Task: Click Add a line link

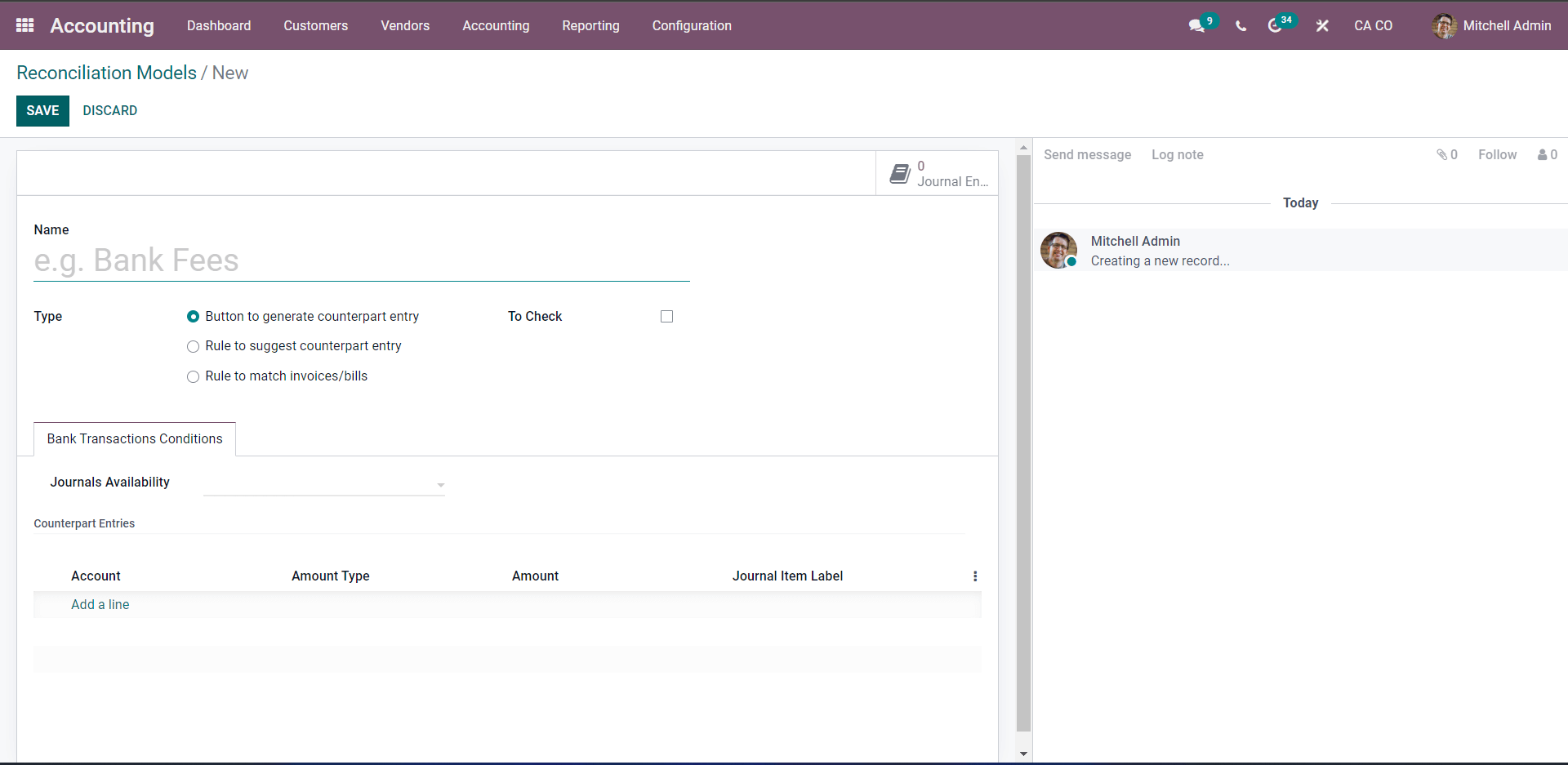Action: pos(100,605)
